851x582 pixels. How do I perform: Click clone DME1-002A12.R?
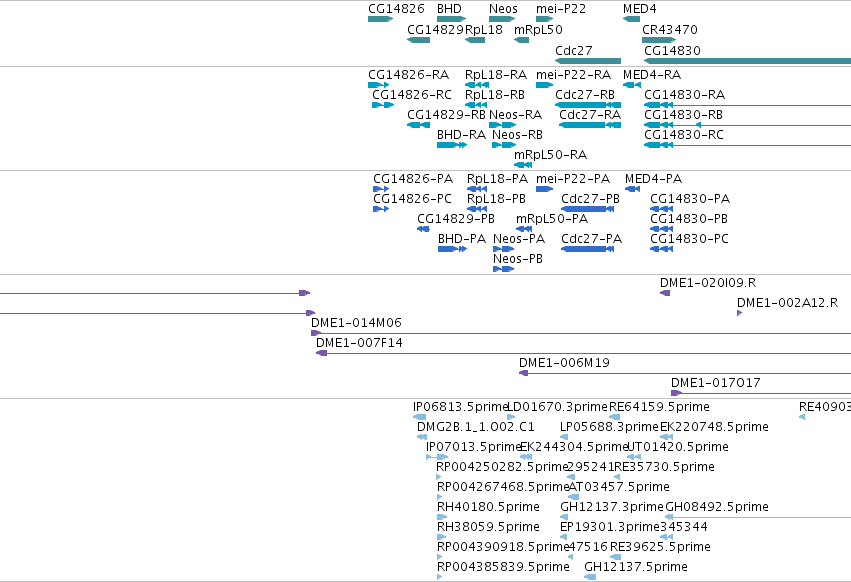pyautogui.click(x=739, y=313)
